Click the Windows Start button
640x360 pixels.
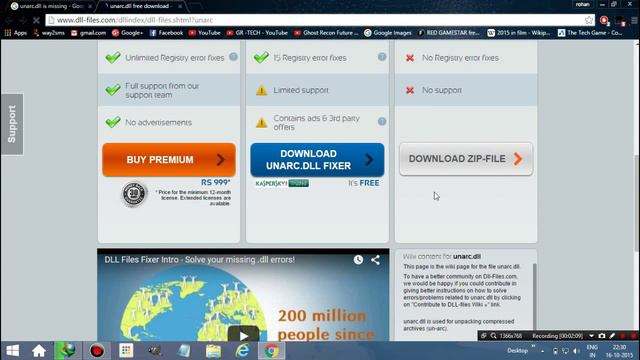13,351
